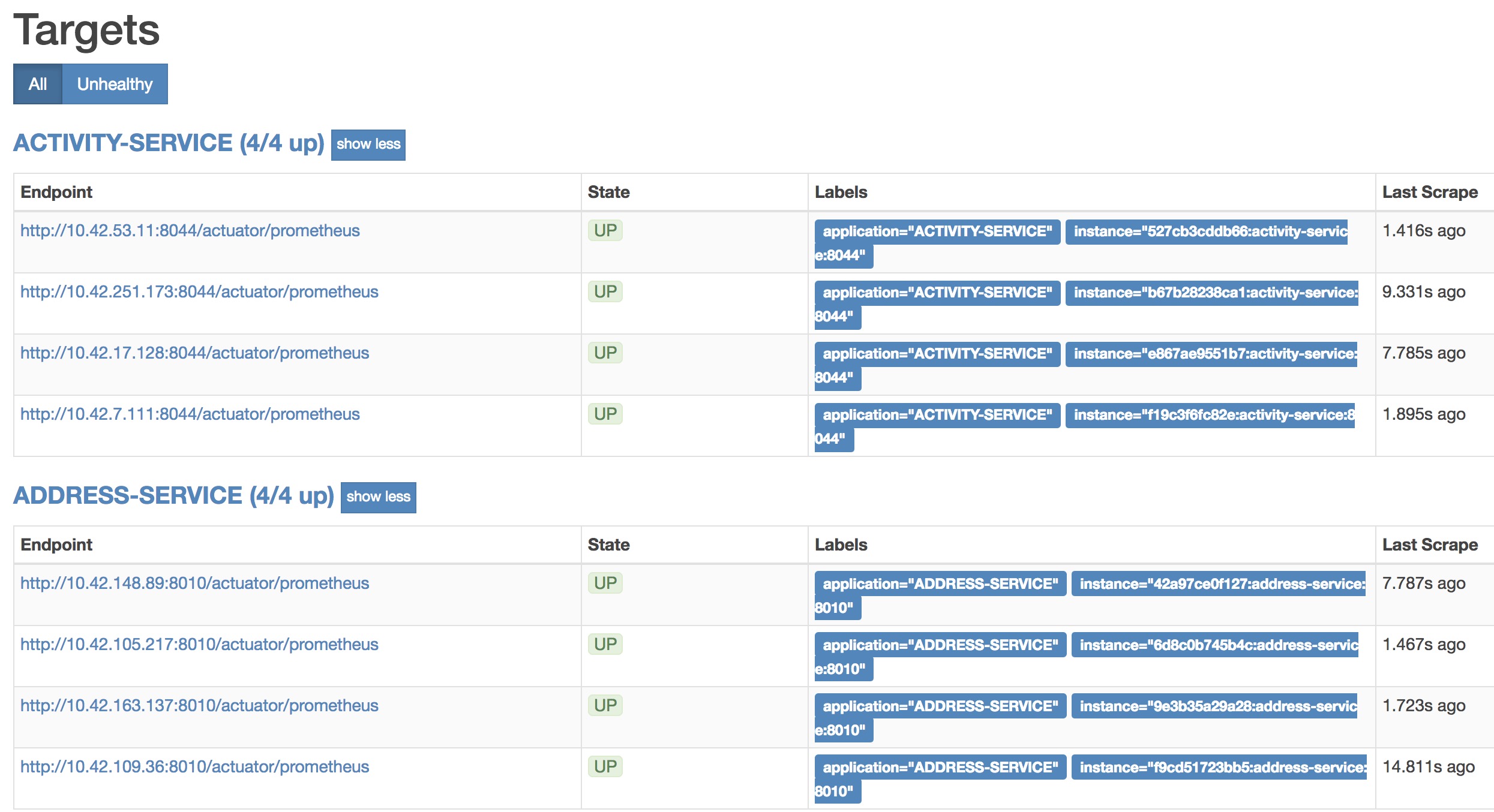The height and width of the screenshot is (812, 1494).
Task: Open endpoint http://10.42.53.11:8044/actuator/prometheus
Action: 190,231
